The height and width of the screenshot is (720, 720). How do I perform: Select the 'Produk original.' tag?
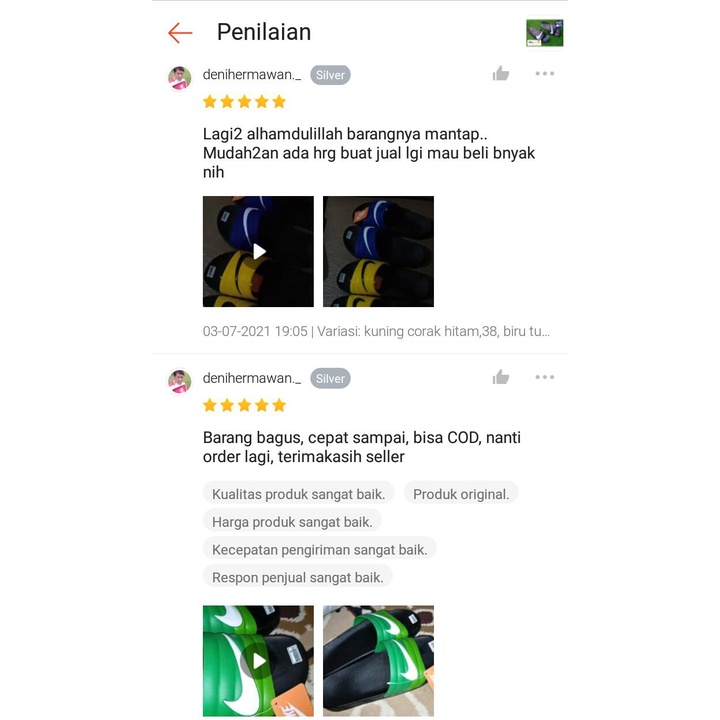tap(461, 494)
